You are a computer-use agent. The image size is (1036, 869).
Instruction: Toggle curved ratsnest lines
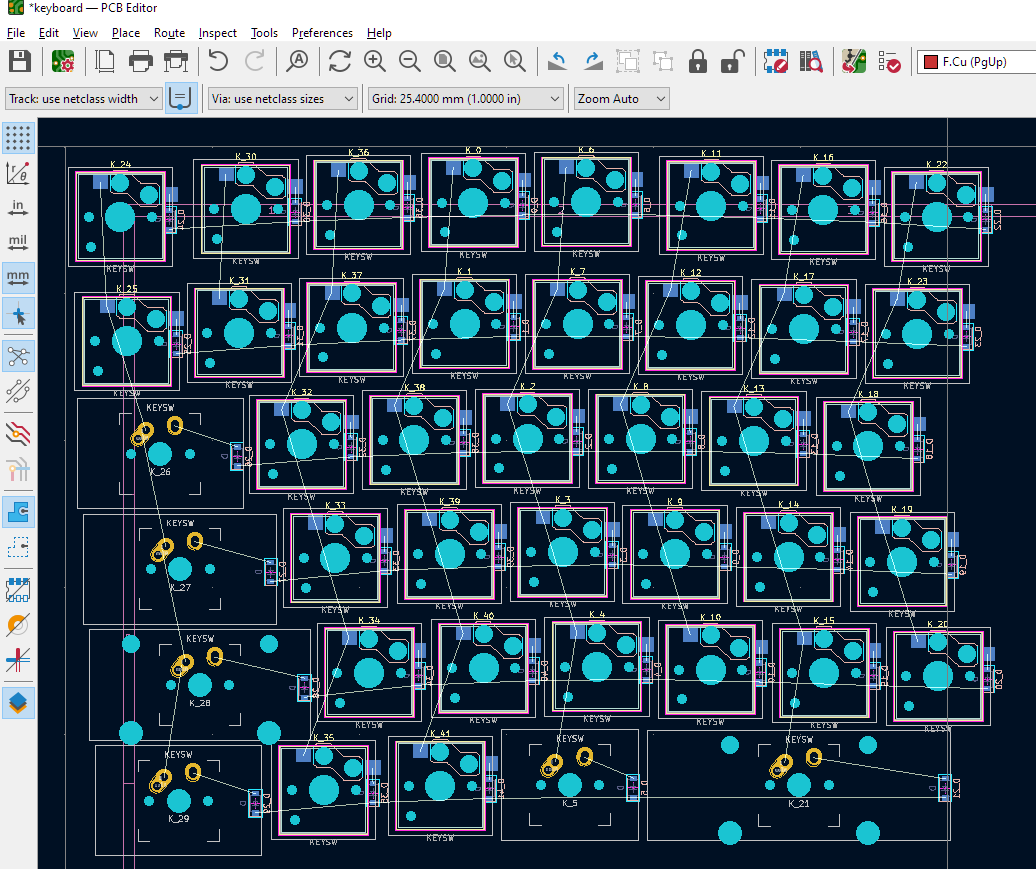click(x=18, y=391)
